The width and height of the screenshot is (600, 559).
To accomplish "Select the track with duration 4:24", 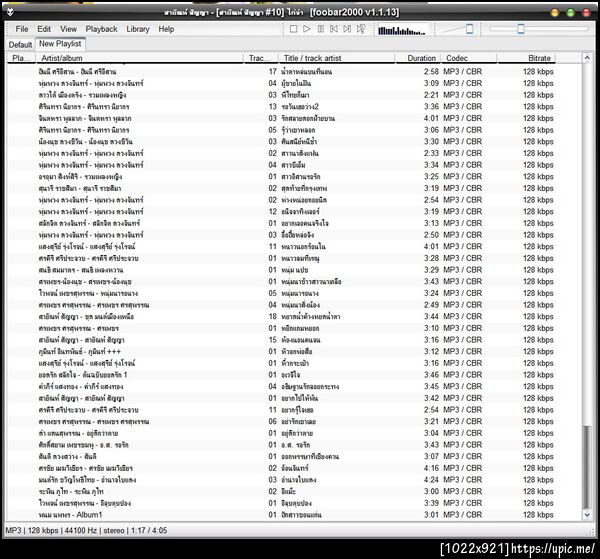I will (x=295, y=480).
